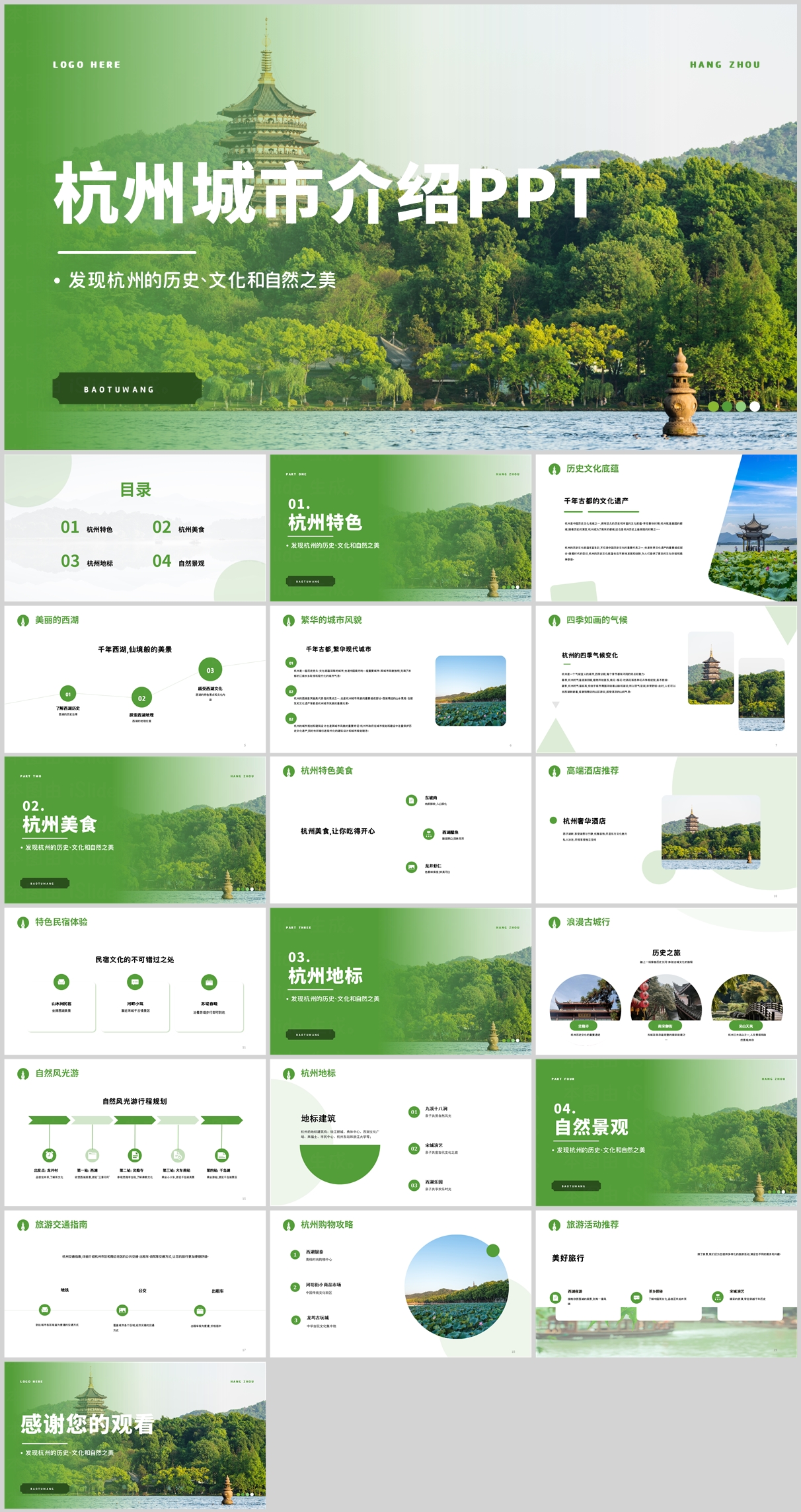Click the alarm clock icon above 出发点 龙井村
This screenshot has height=1512, width=801.
coord(50,1155)
